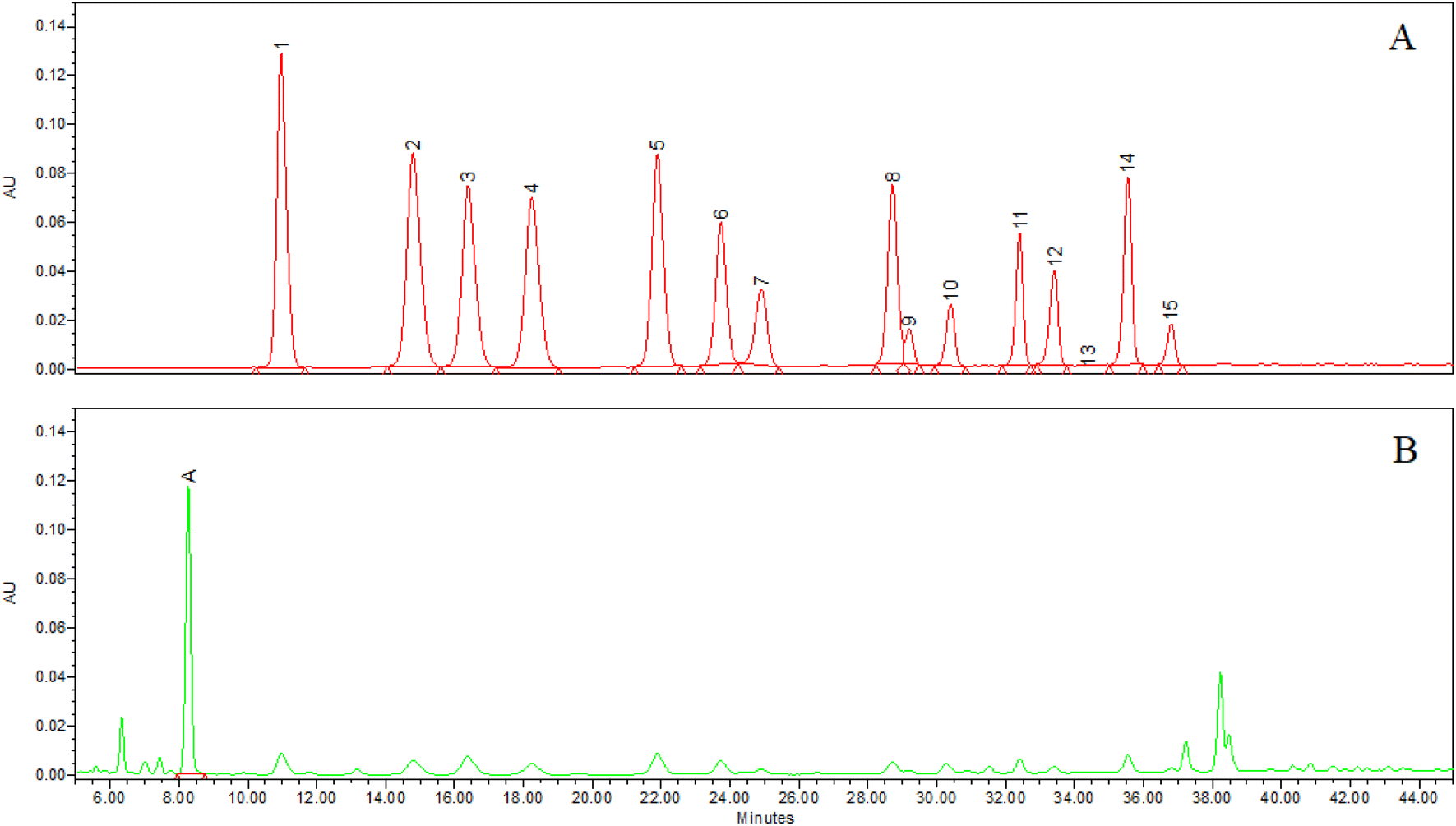Select the 0.00 tick in the bottom panel
Image resolution: width=1456 pixels, height=826 pixels.
pyautogui.click(x=49, y=775)
